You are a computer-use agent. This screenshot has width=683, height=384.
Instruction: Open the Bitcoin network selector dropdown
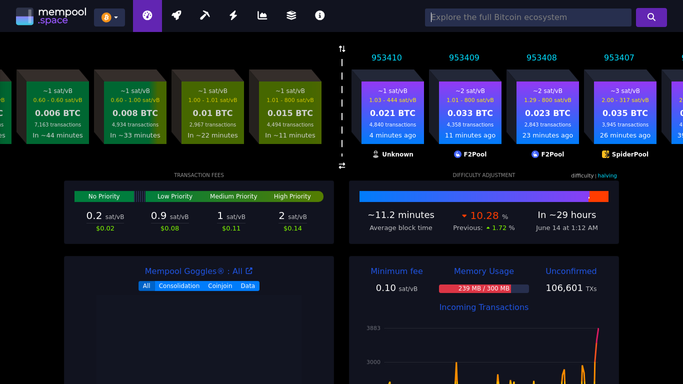(x=109, y=17)
